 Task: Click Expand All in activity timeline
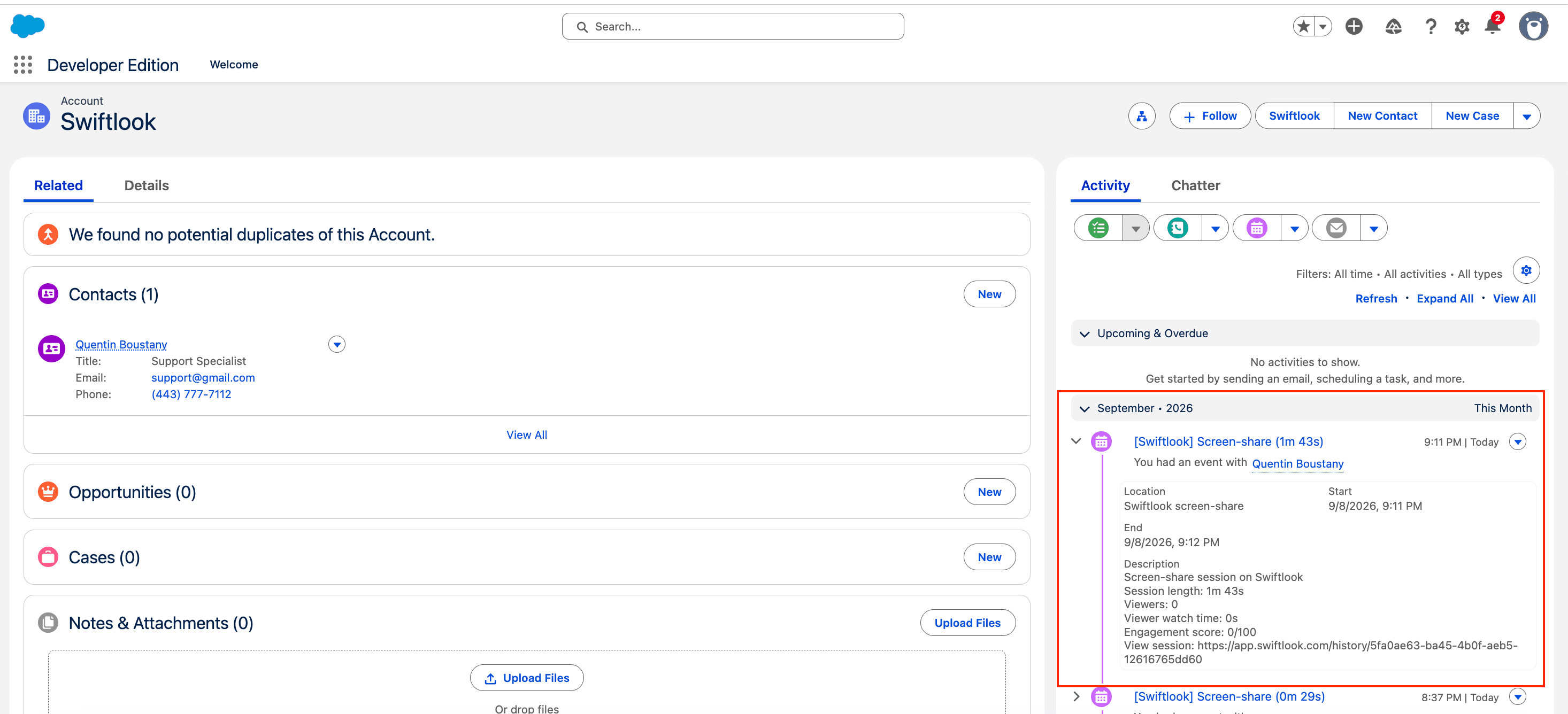[x=1444, y=299]
